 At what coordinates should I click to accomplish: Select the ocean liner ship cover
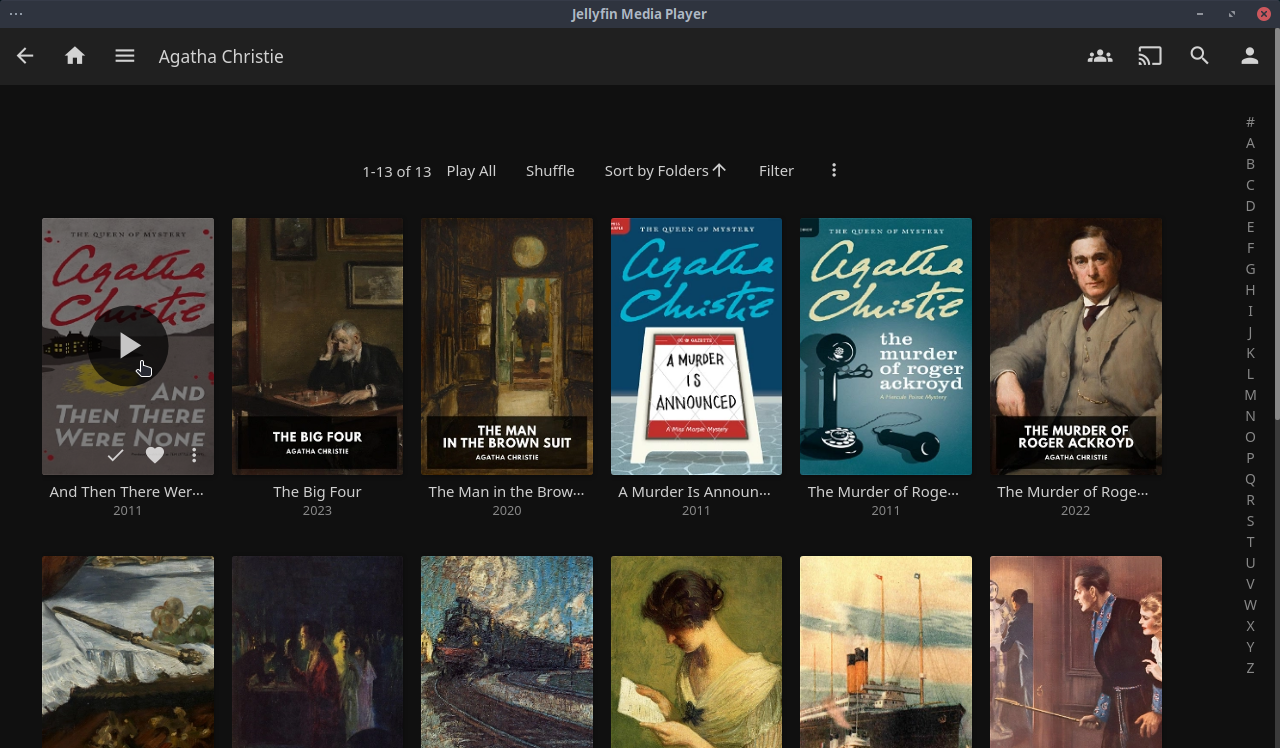point(886,652)
